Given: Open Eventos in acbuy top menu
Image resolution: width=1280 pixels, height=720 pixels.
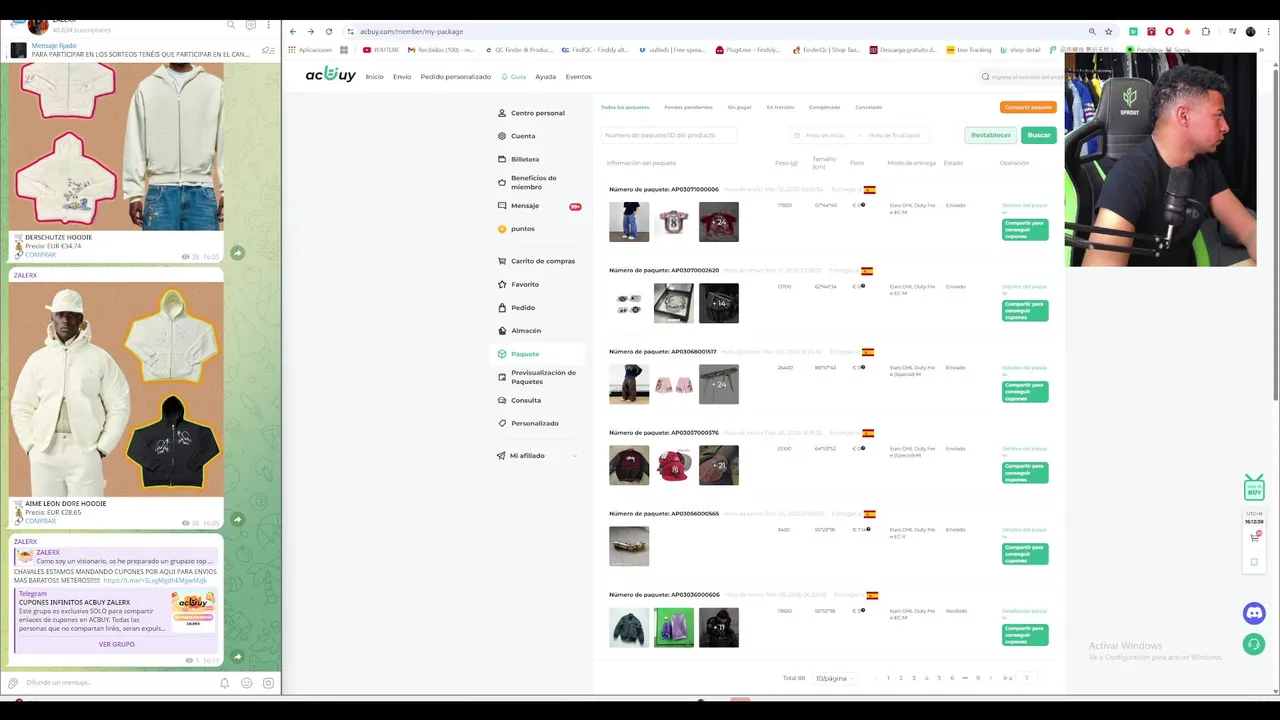Looking at the screenshot, I should [578, 77].
